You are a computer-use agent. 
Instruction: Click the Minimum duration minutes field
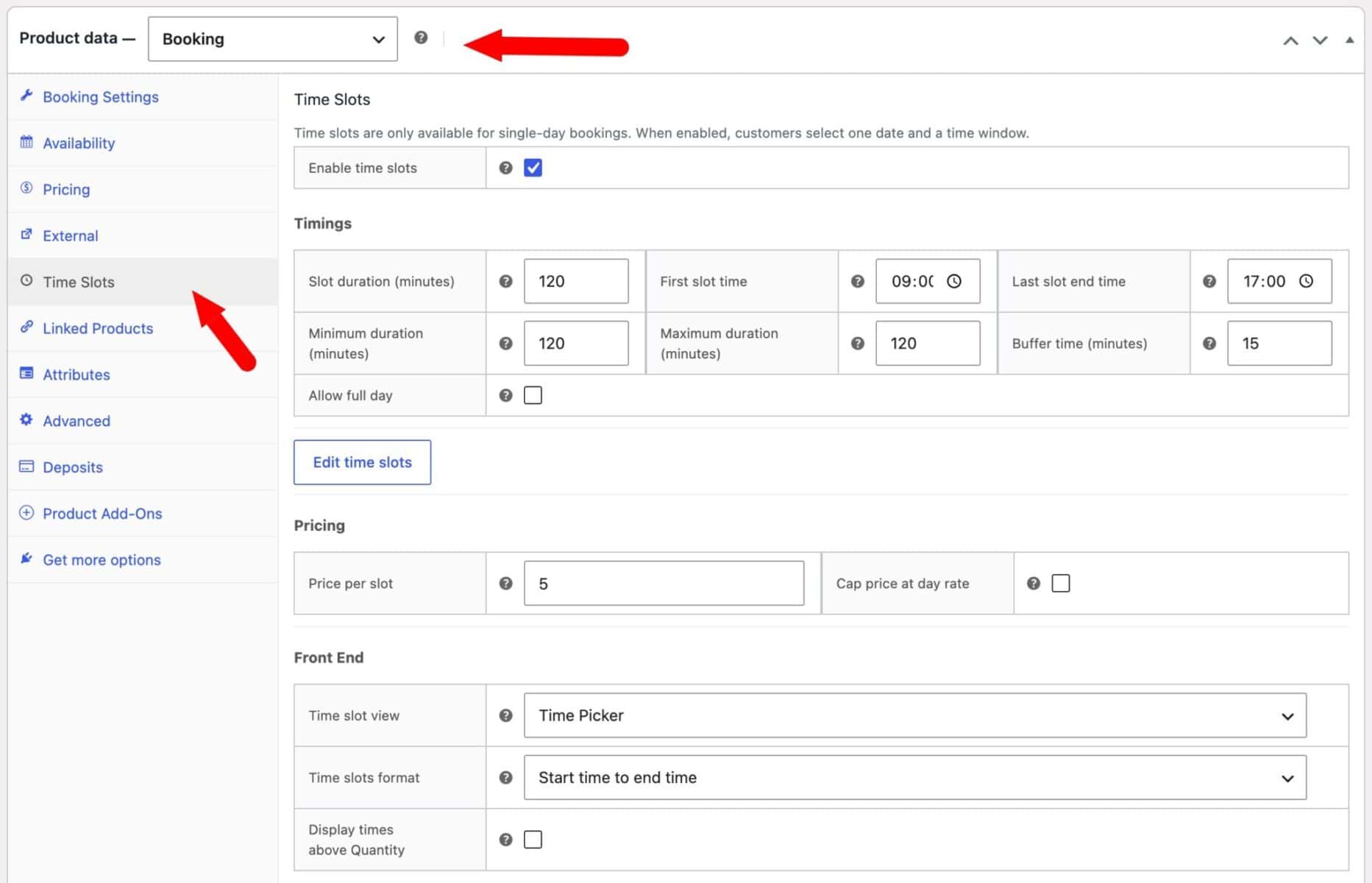(576, 343)
